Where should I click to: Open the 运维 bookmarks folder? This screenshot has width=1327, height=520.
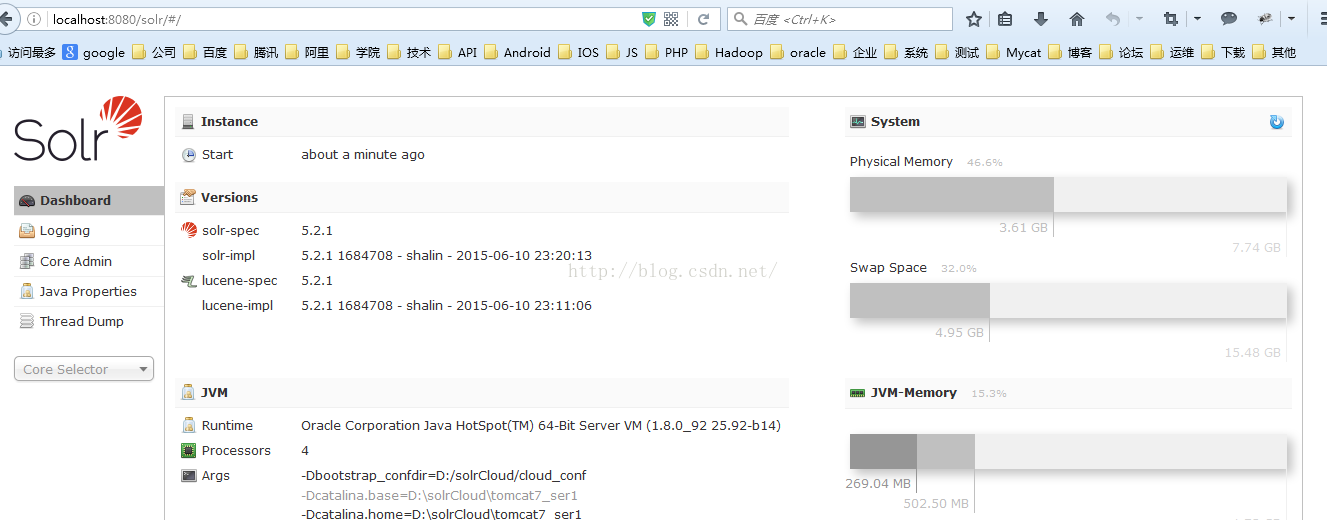pos(1172,53)
